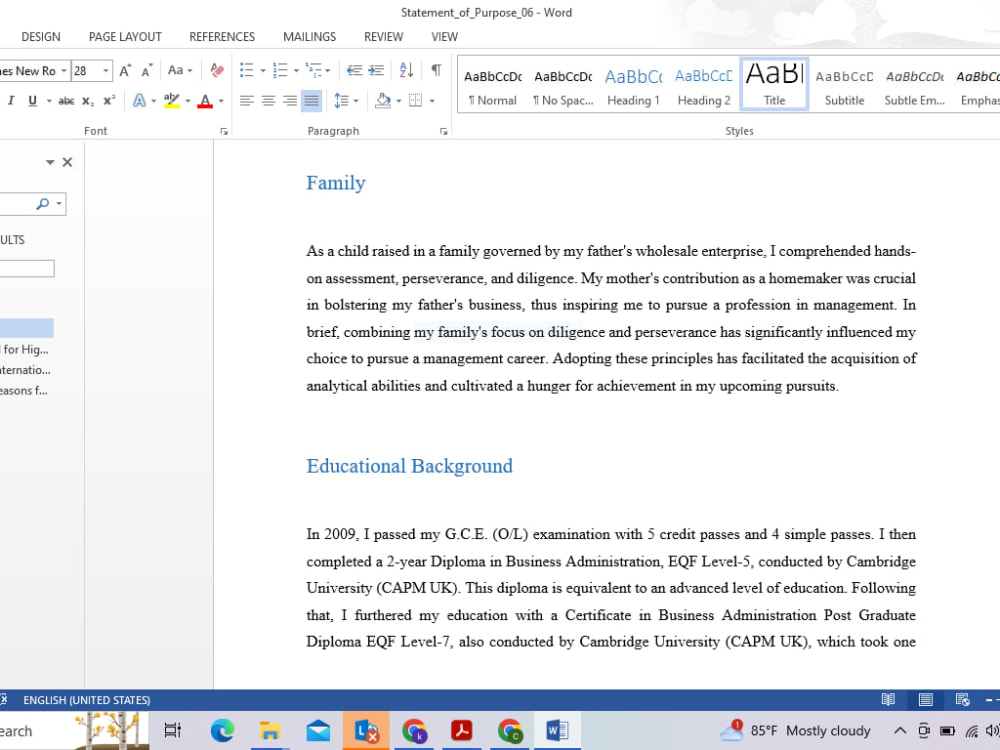Screen dimensions: 1000x750
Task: Increase paragraph indent
Action: pyautogui.click(x=377, y=70)
